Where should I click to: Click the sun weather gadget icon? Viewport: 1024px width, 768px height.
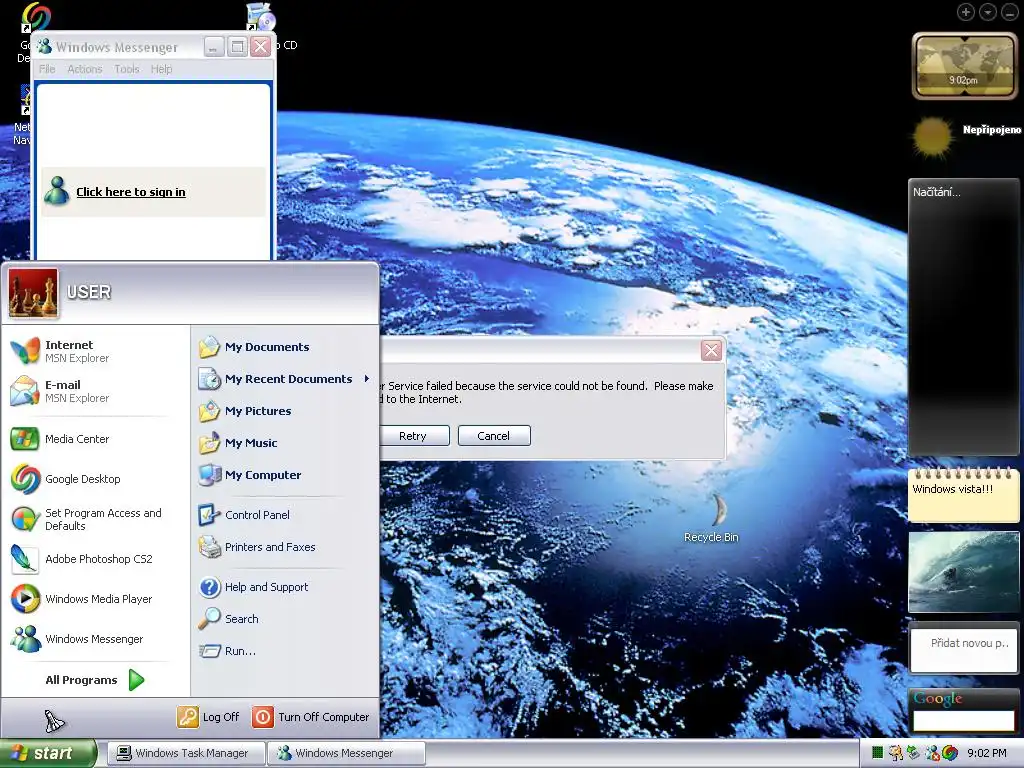[x=932, y=136]
